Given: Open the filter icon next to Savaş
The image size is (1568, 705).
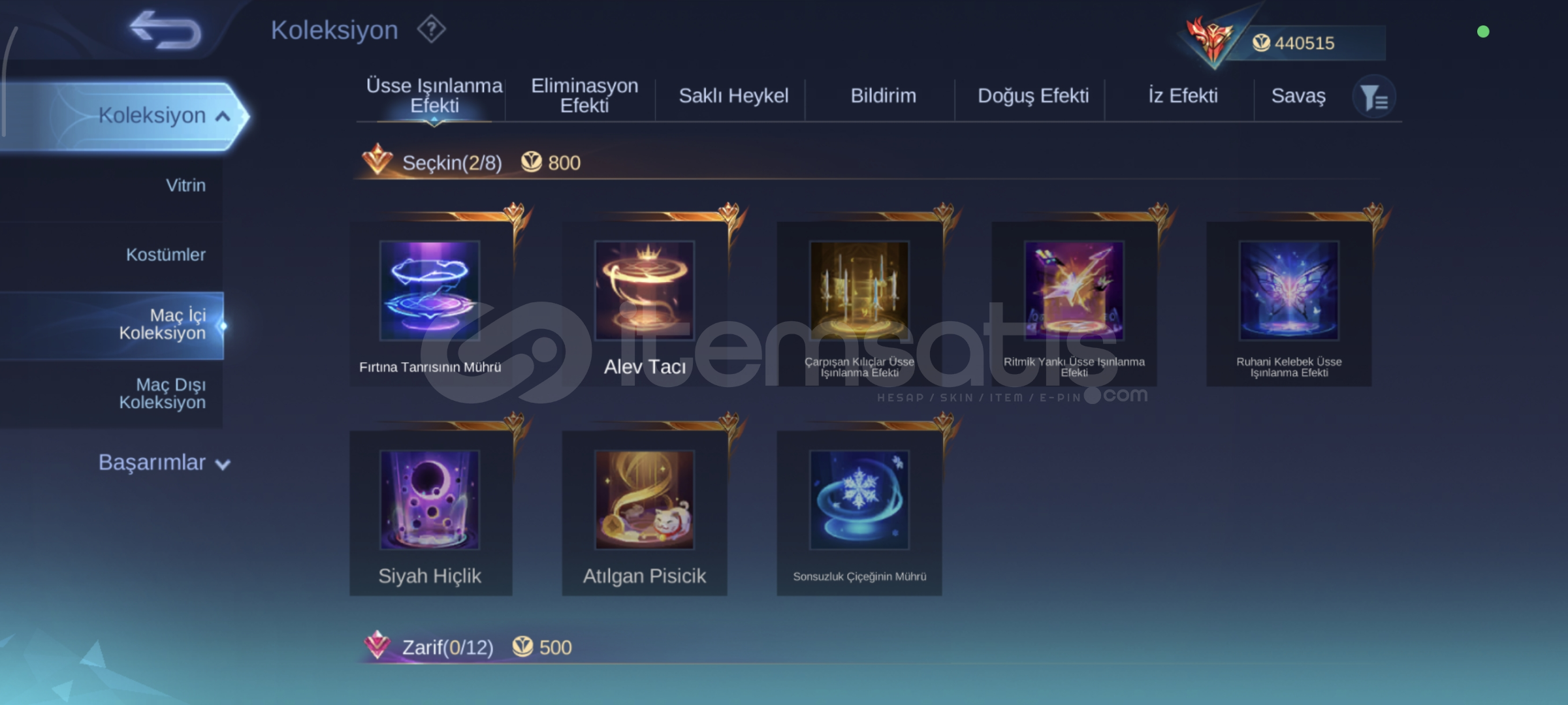Looking at the screenshot, I should [x=1374, y=97].
